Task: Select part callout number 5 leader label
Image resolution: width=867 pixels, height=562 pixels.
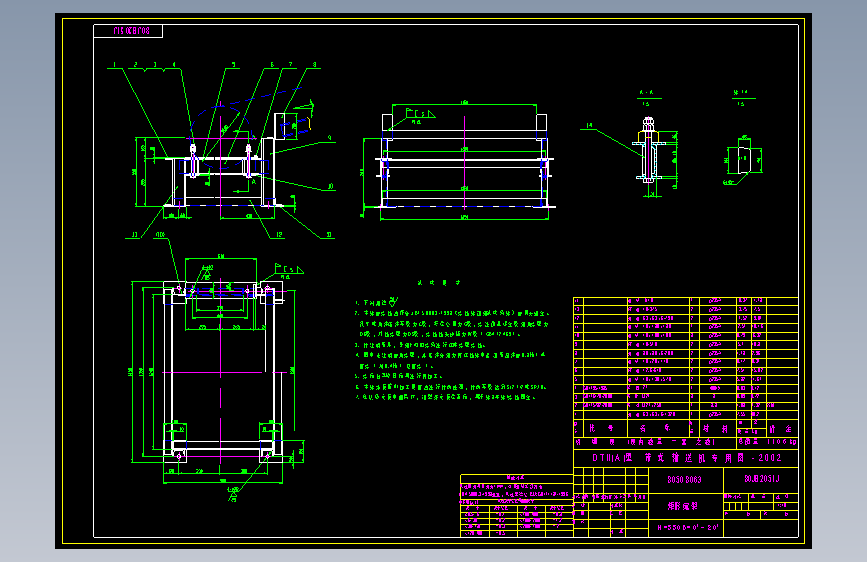Action: click(x=233, y=65)
